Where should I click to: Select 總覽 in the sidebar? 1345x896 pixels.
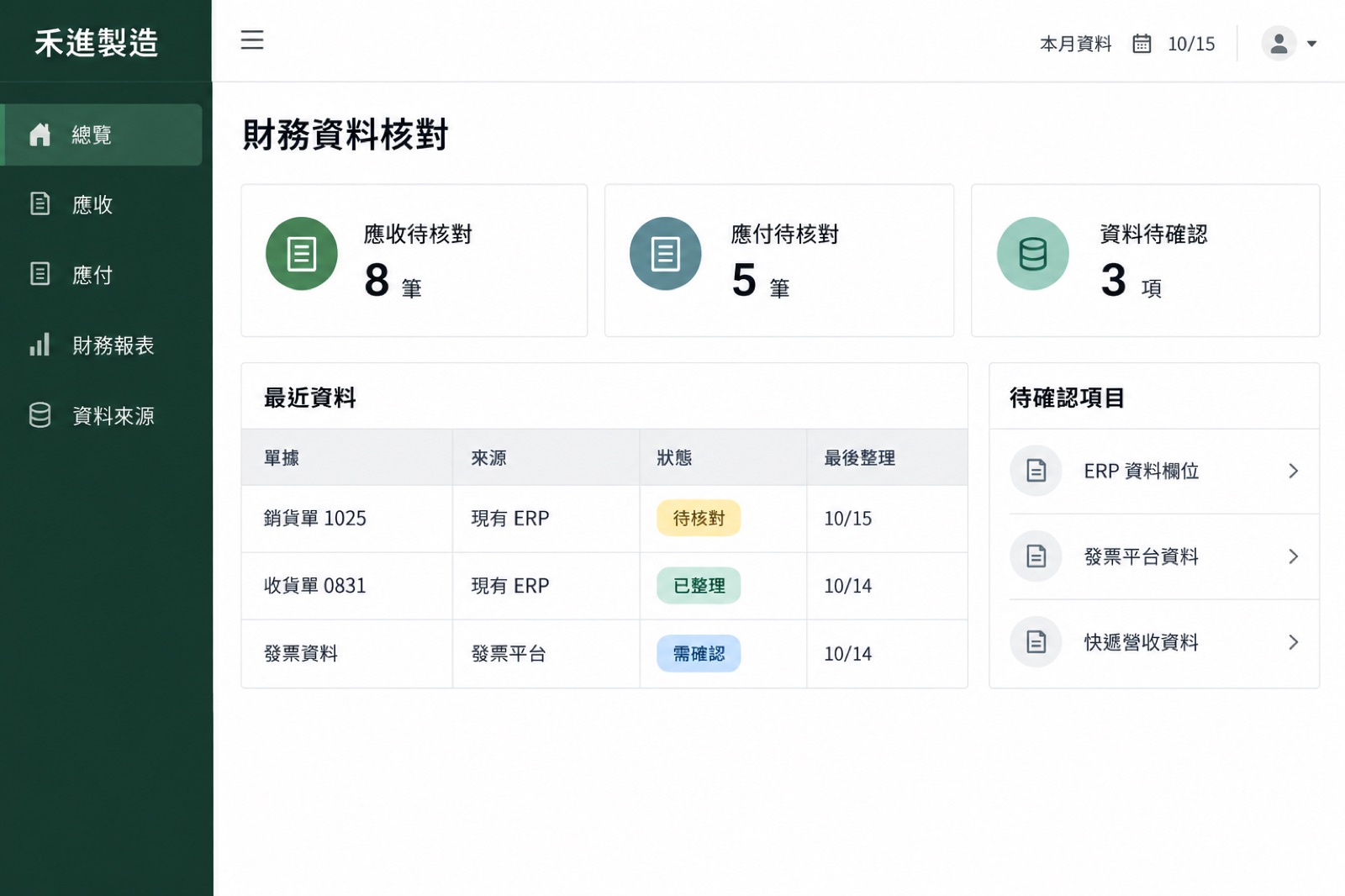pos(103,134)
